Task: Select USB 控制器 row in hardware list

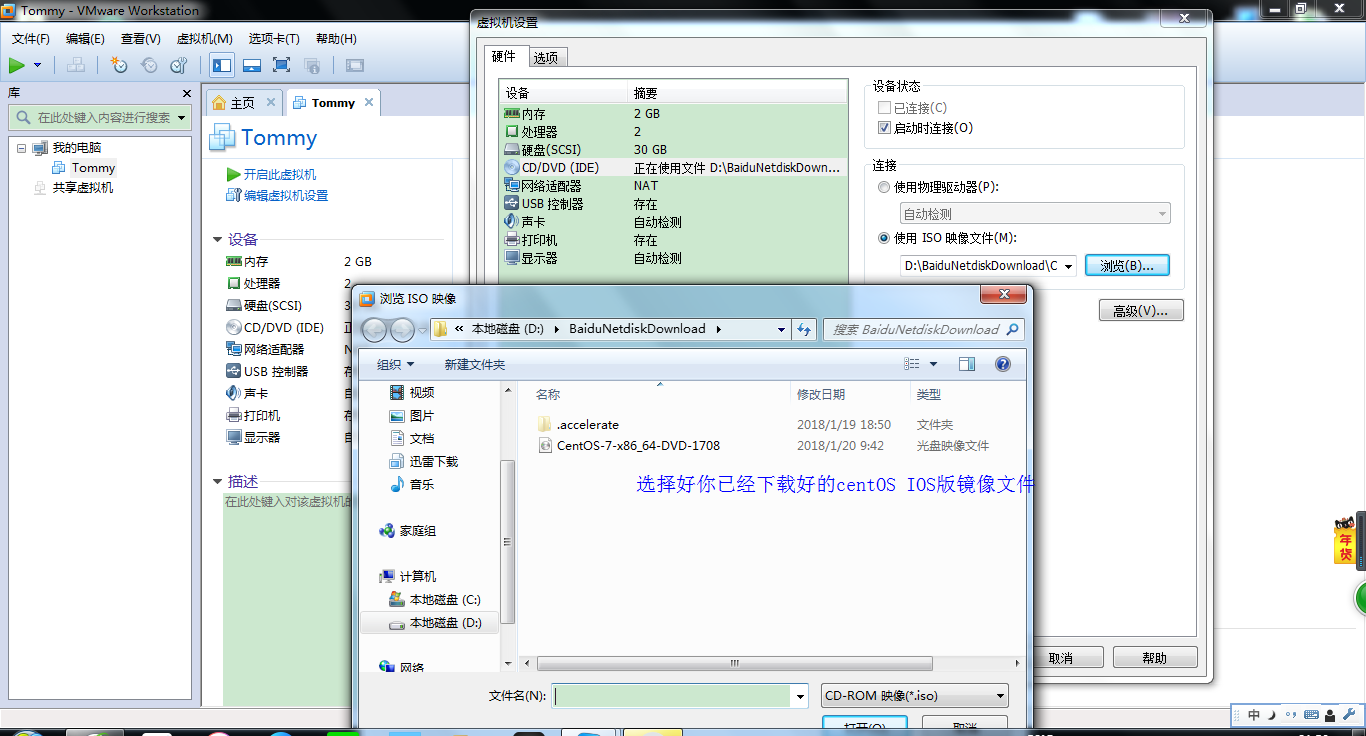Action: (x=673, y=204)
